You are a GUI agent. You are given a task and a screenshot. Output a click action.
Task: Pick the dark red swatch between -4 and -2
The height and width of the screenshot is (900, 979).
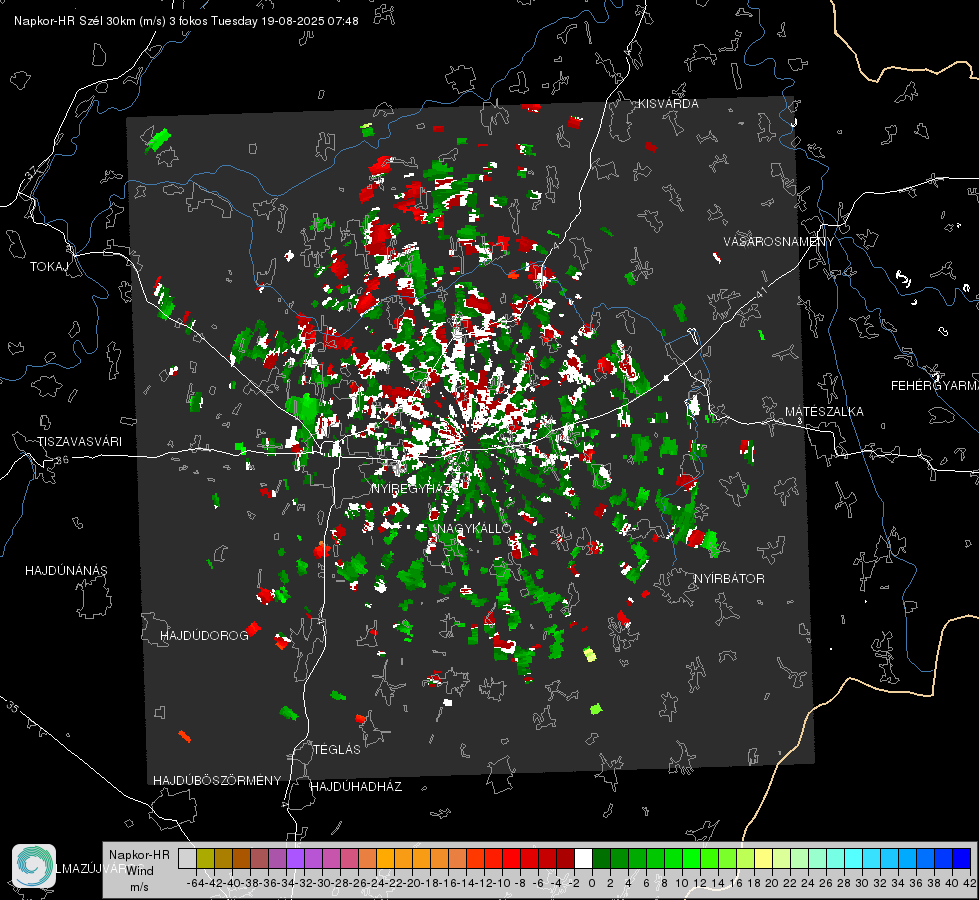click(565, 858)
